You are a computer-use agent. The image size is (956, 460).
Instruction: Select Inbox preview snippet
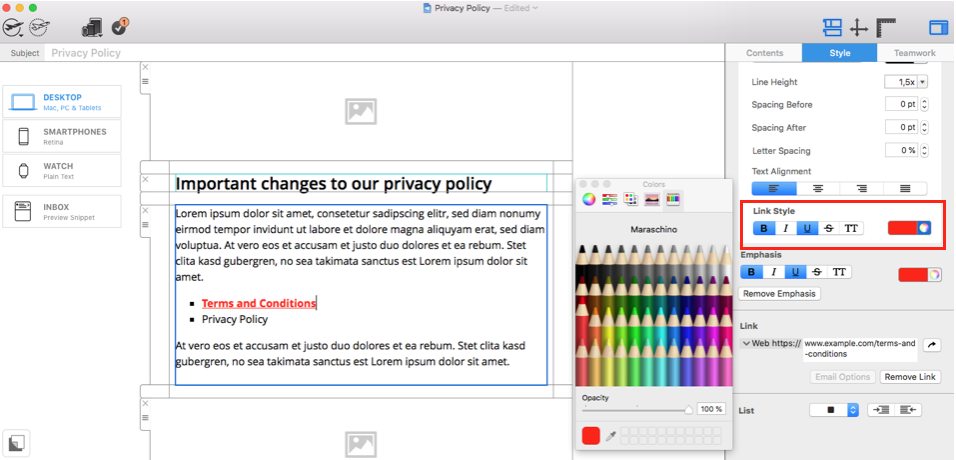coord(62,211)
